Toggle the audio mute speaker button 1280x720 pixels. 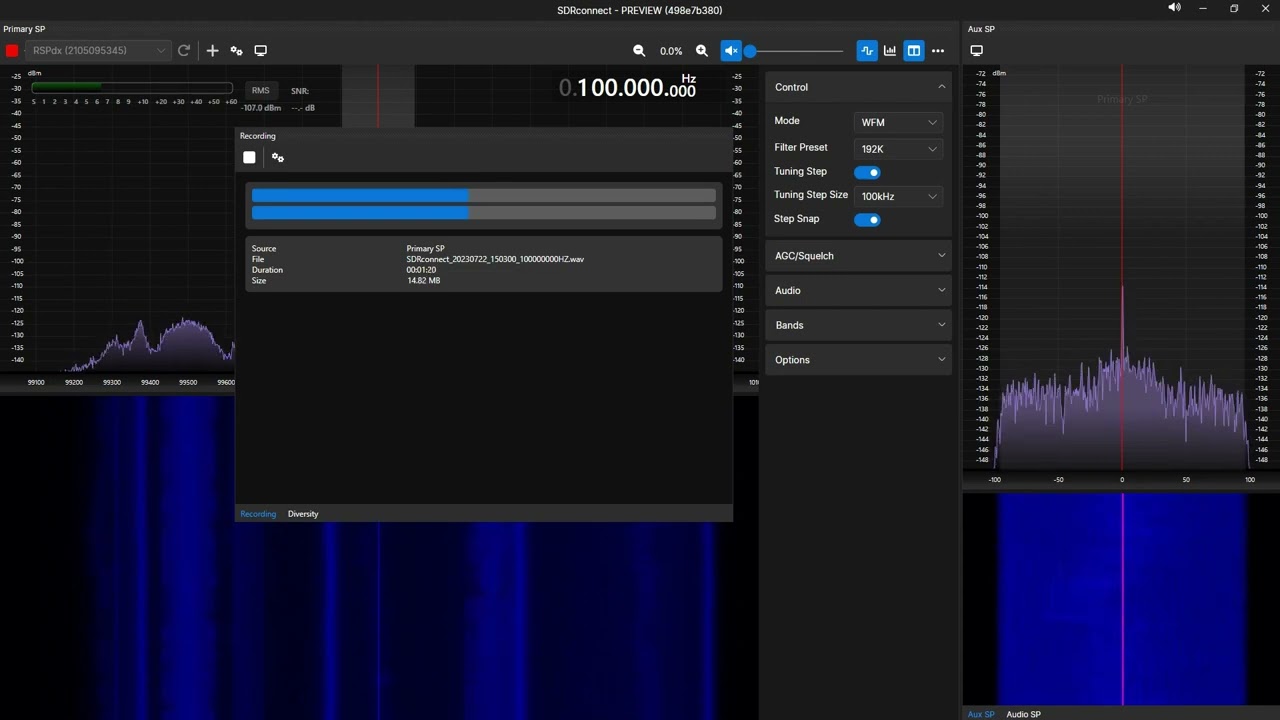[x=731, y=51]
